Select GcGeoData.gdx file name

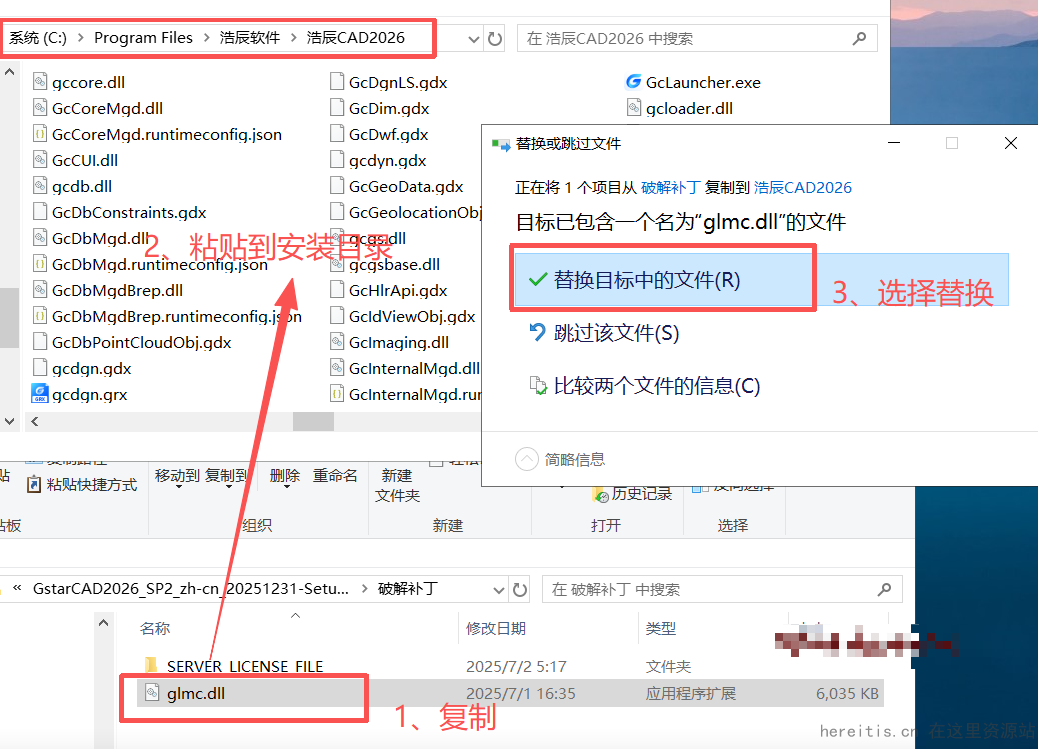pyautogui.click(x=406, y=186)
